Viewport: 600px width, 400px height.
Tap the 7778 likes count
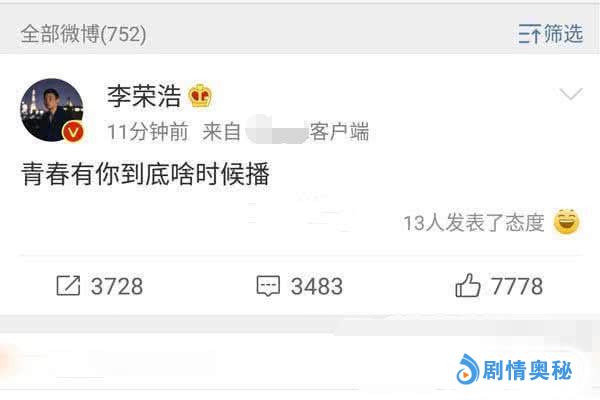click(x=517, y=286)
